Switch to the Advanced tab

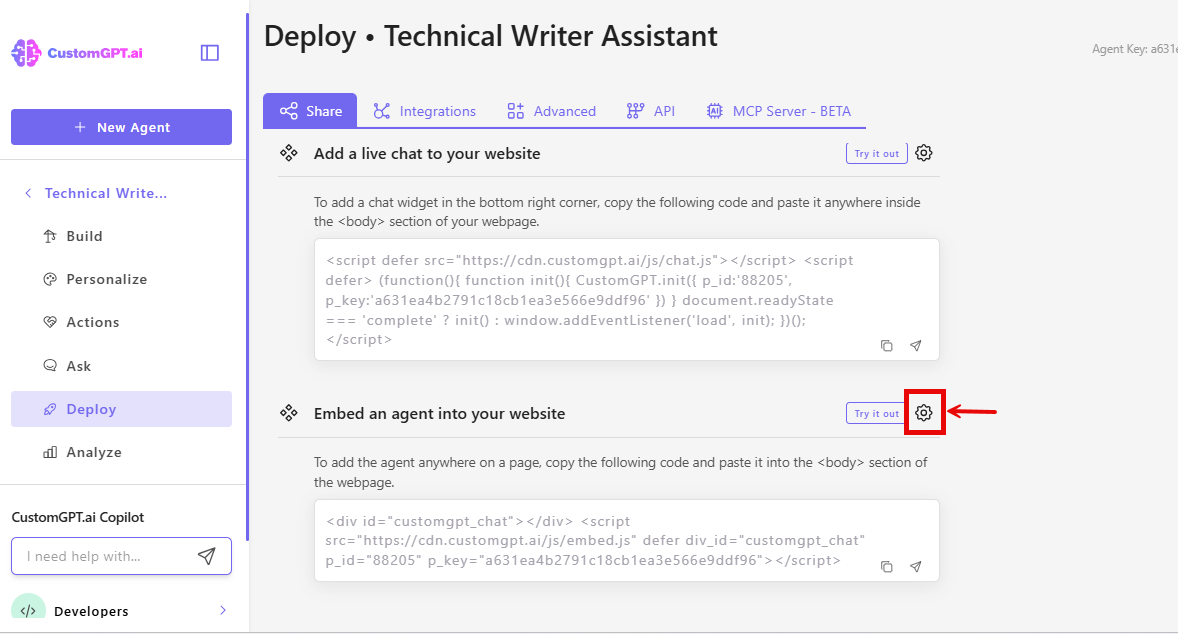tap(551, 111)
